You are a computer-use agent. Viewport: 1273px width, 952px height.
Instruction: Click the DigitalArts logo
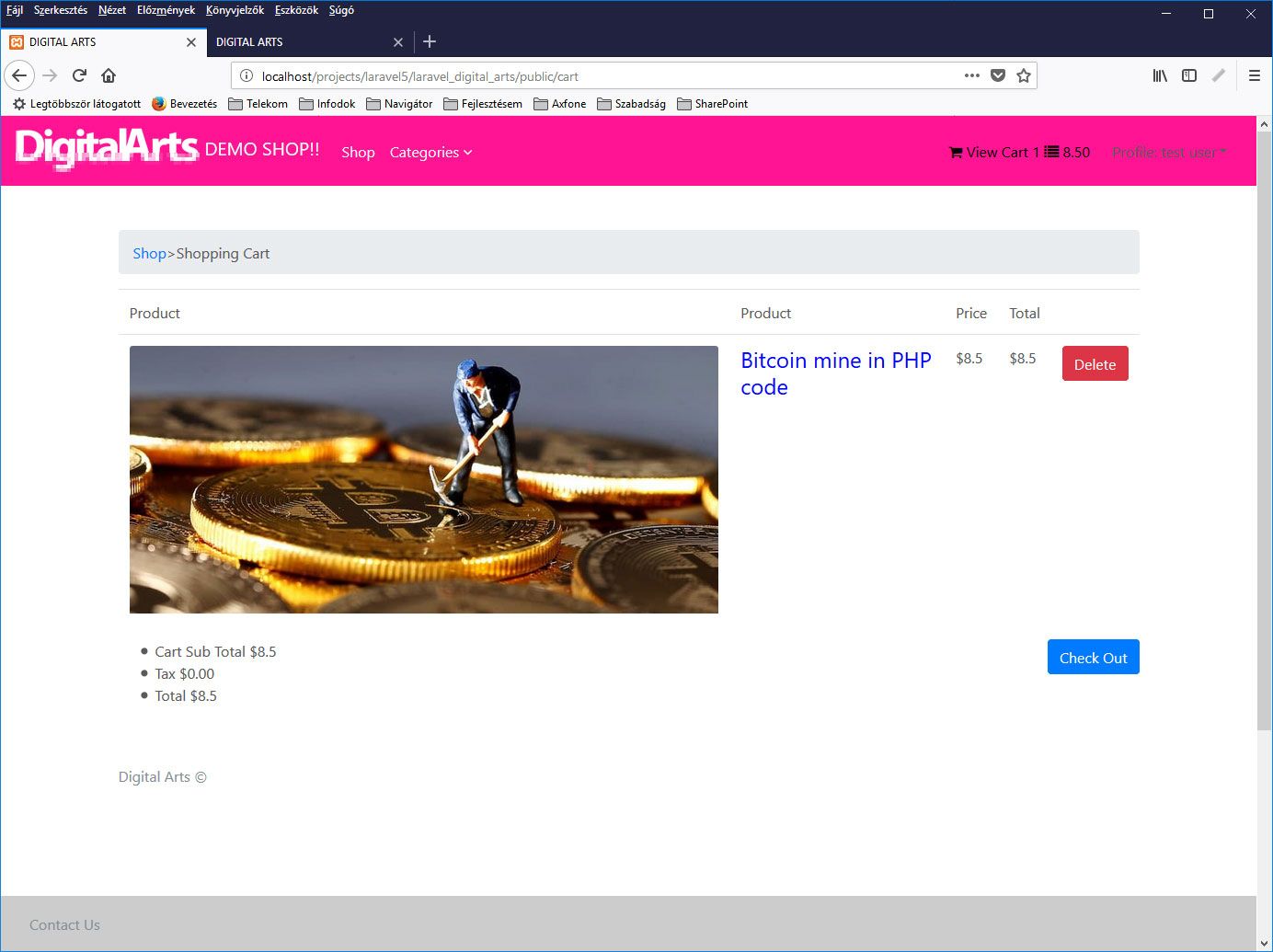107,149
